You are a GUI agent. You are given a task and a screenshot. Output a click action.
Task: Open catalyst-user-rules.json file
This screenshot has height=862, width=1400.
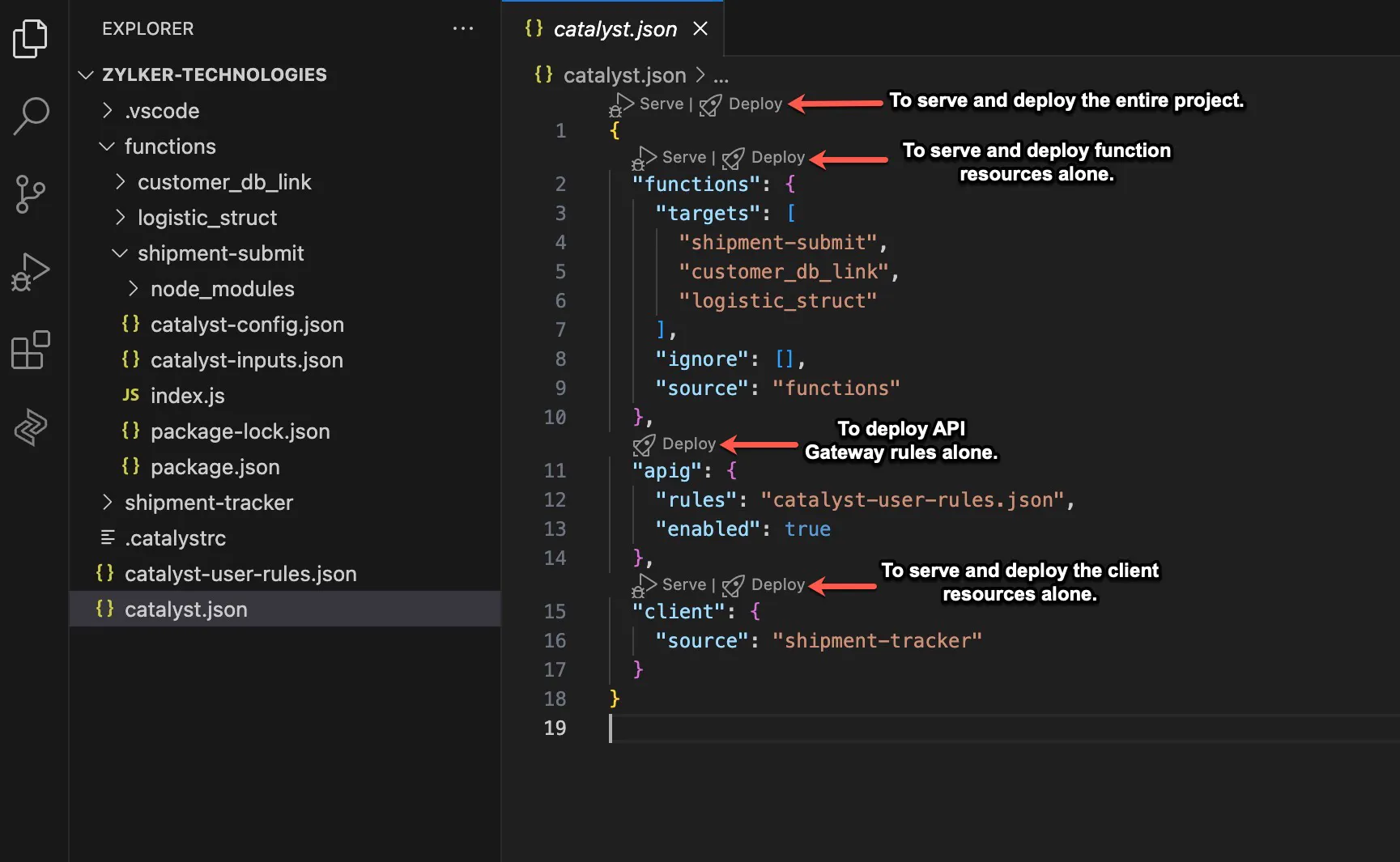coord(285,574)
